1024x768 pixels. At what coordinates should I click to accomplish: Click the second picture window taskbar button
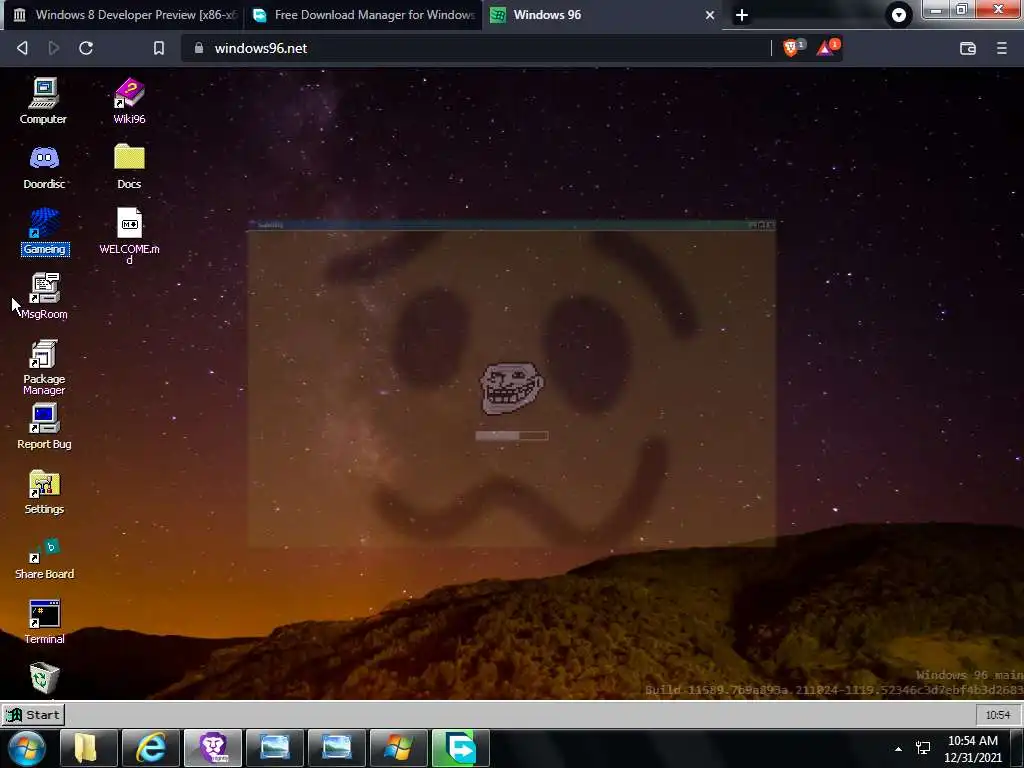coord(336,748)
